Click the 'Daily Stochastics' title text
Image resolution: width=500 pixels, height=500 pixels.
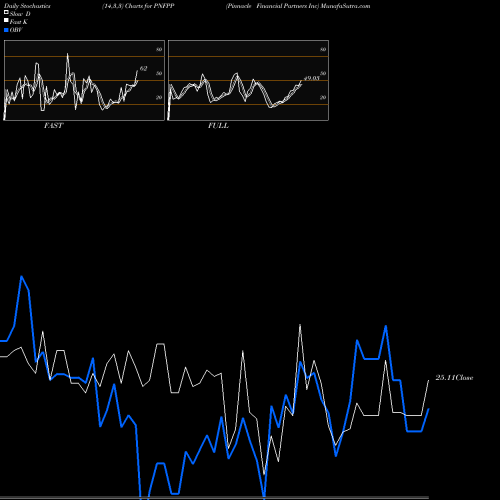27,6
